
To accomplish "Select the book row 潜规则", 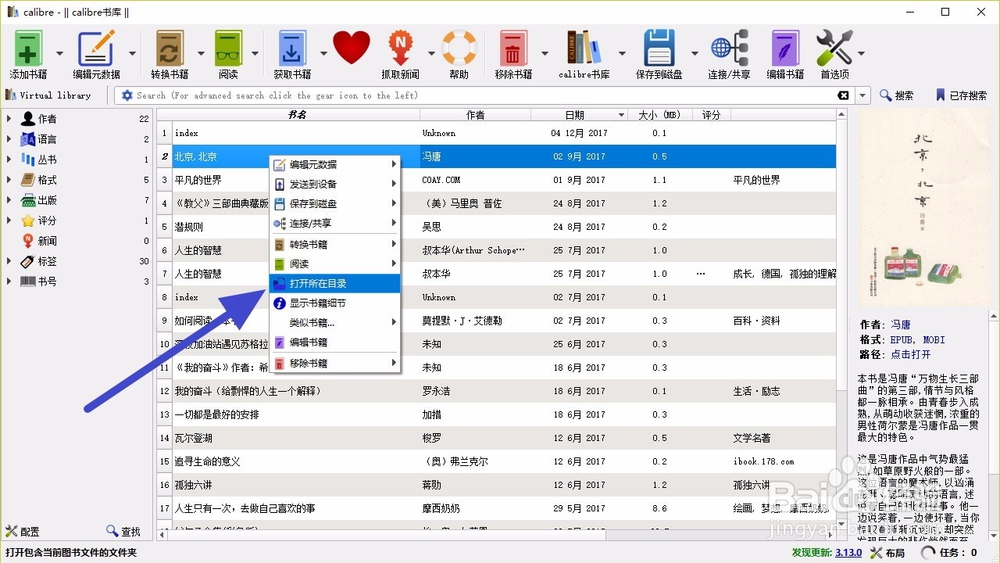I will point(496,227).
